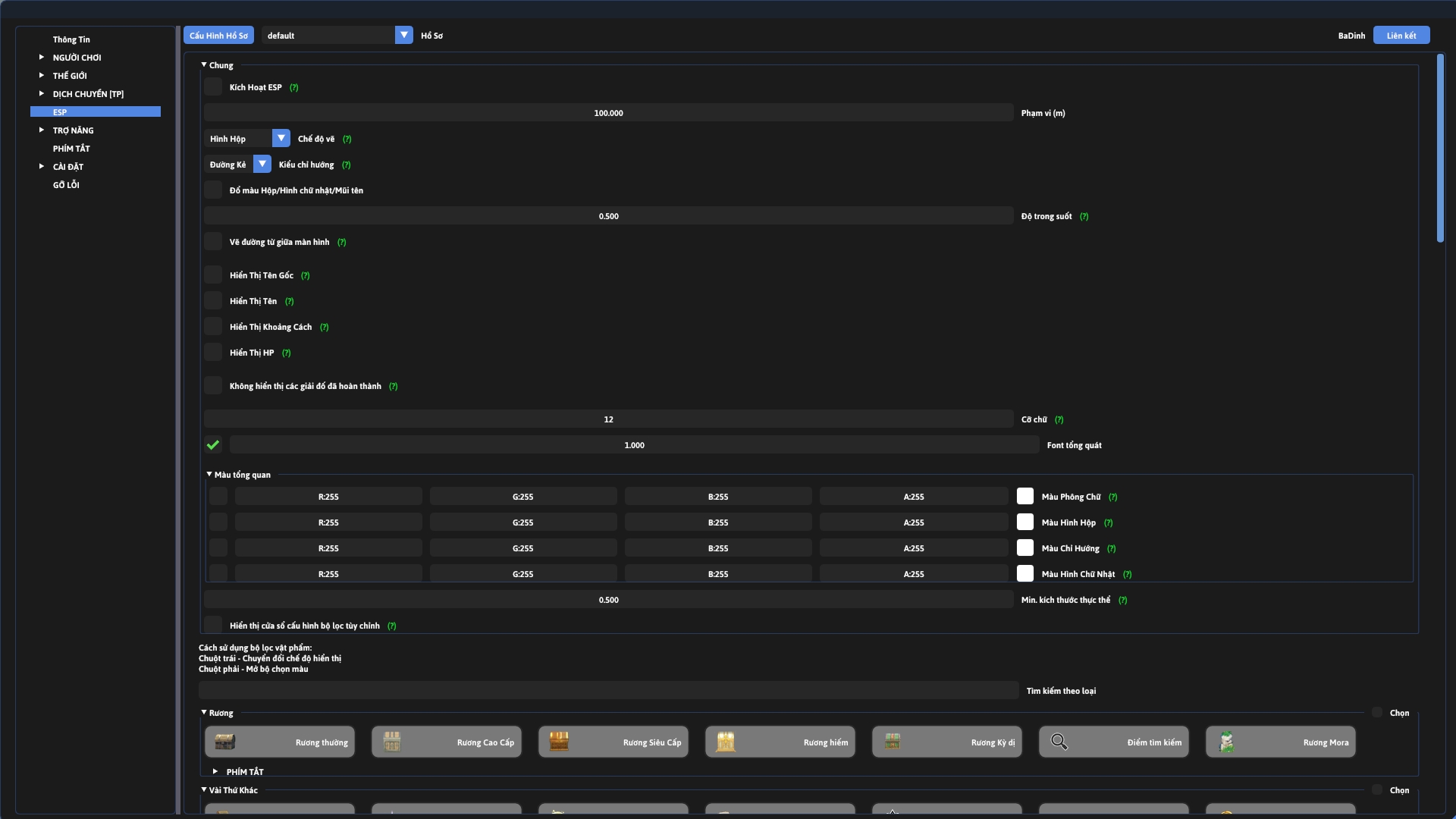Toggle Hiển Thị Khoảng Cách checkbox
The height and width of the screenshot is (819, 1456).
pyautogui.click(x=213, y=327)
